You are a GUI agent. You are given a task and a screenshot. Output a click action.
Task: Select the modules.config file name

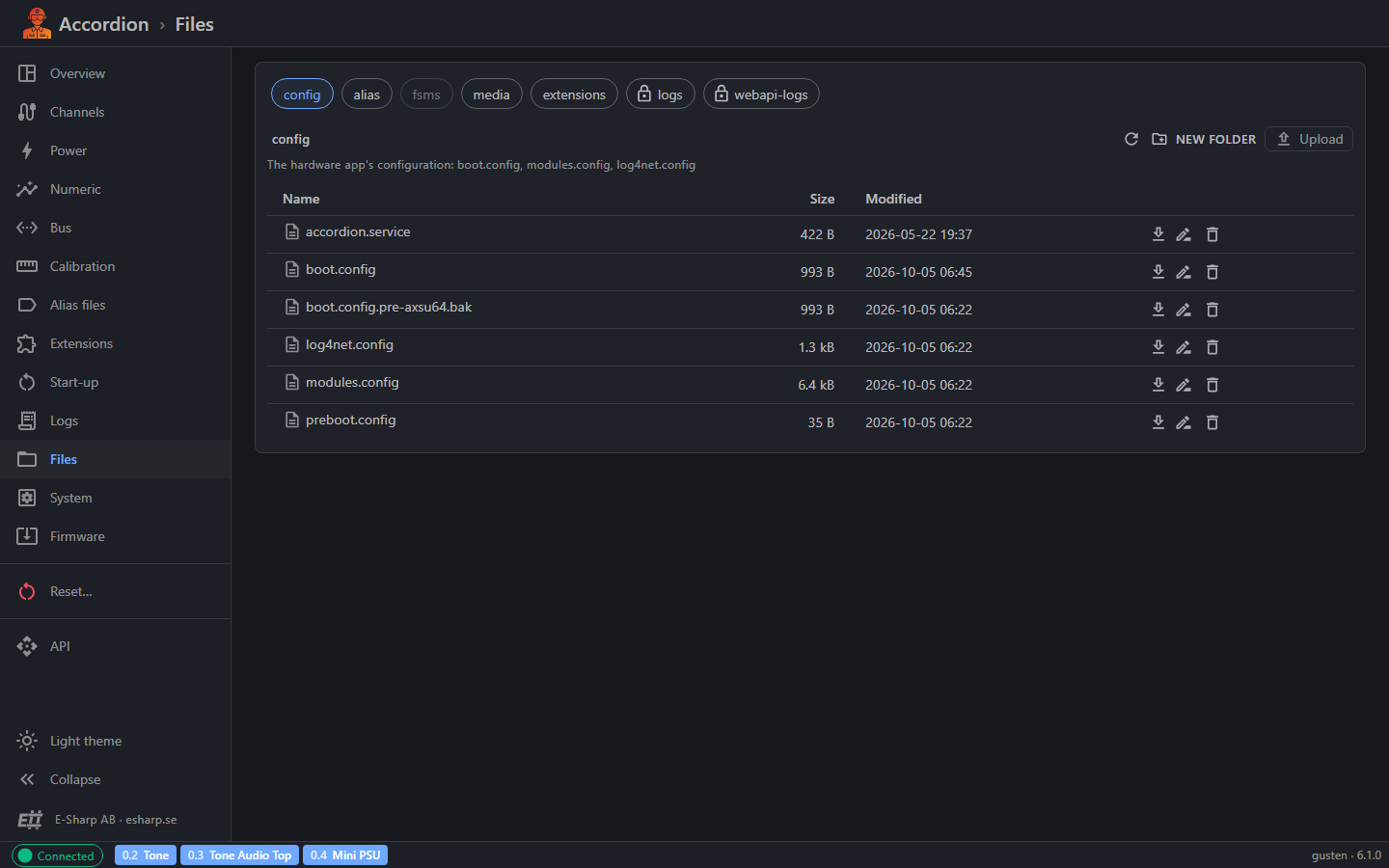click(352, 382)
